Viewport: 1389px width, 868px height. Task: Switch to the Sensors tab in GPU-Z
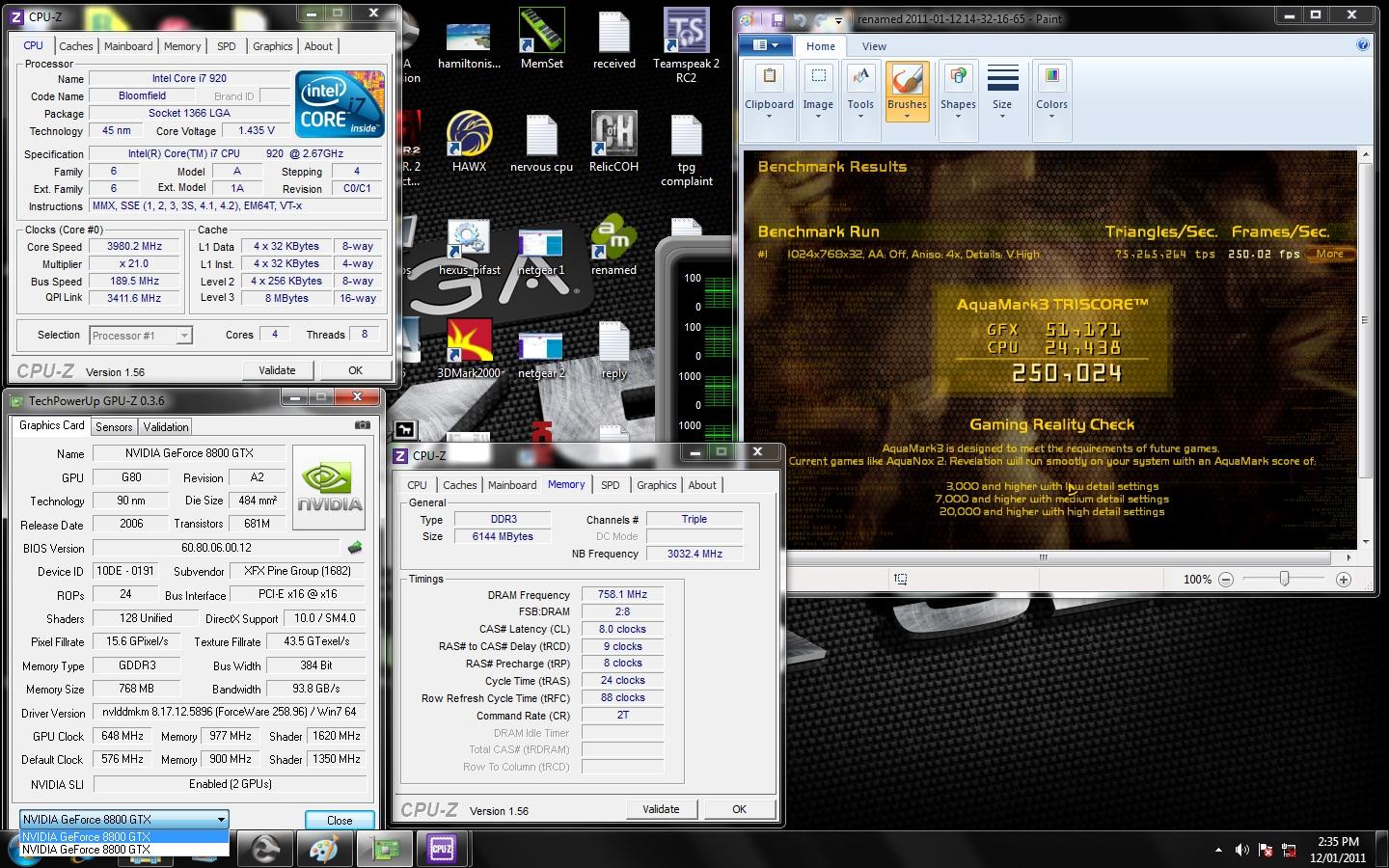(114, 426)
